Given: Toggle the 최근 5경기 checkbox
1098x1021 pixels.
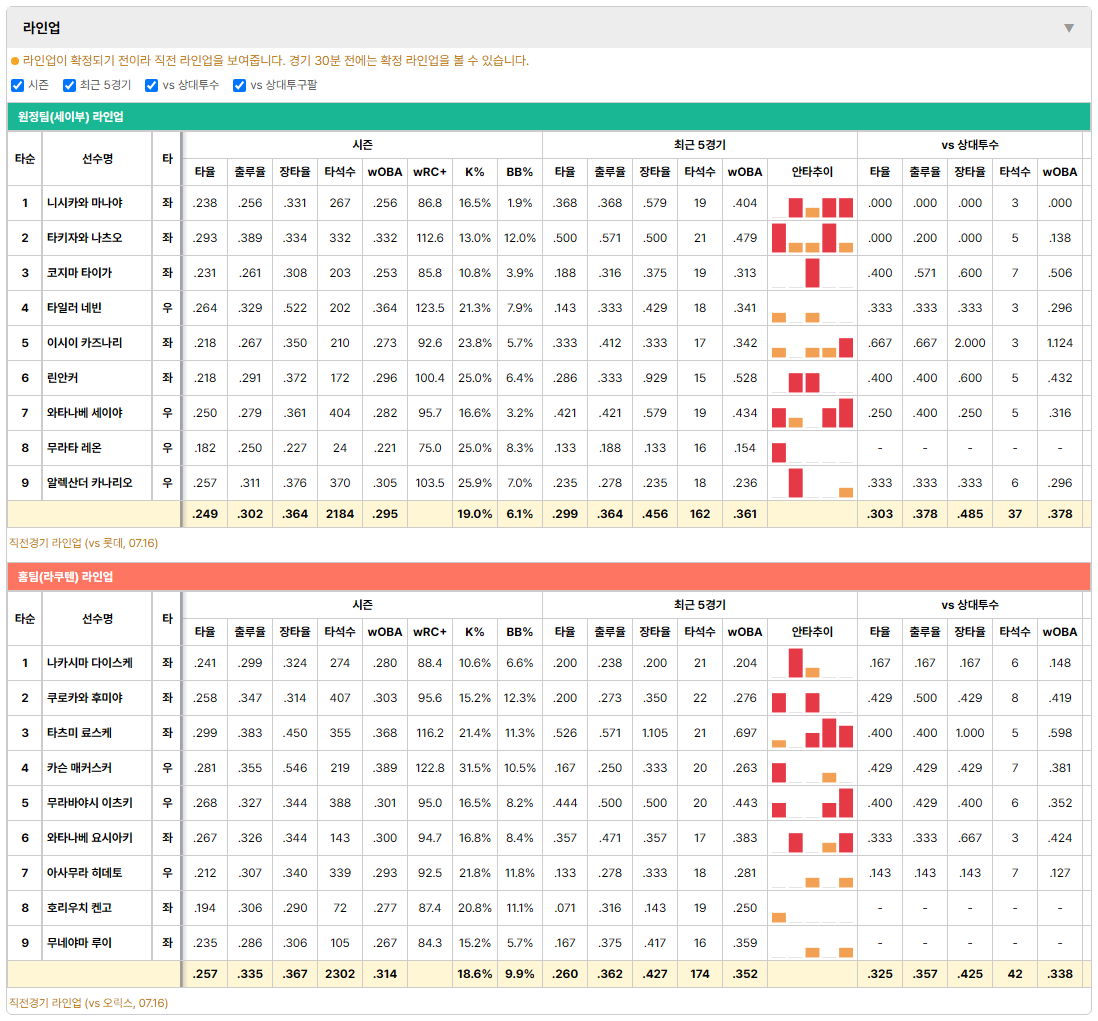Looking at the screenshot, I should tap(69, 85).
